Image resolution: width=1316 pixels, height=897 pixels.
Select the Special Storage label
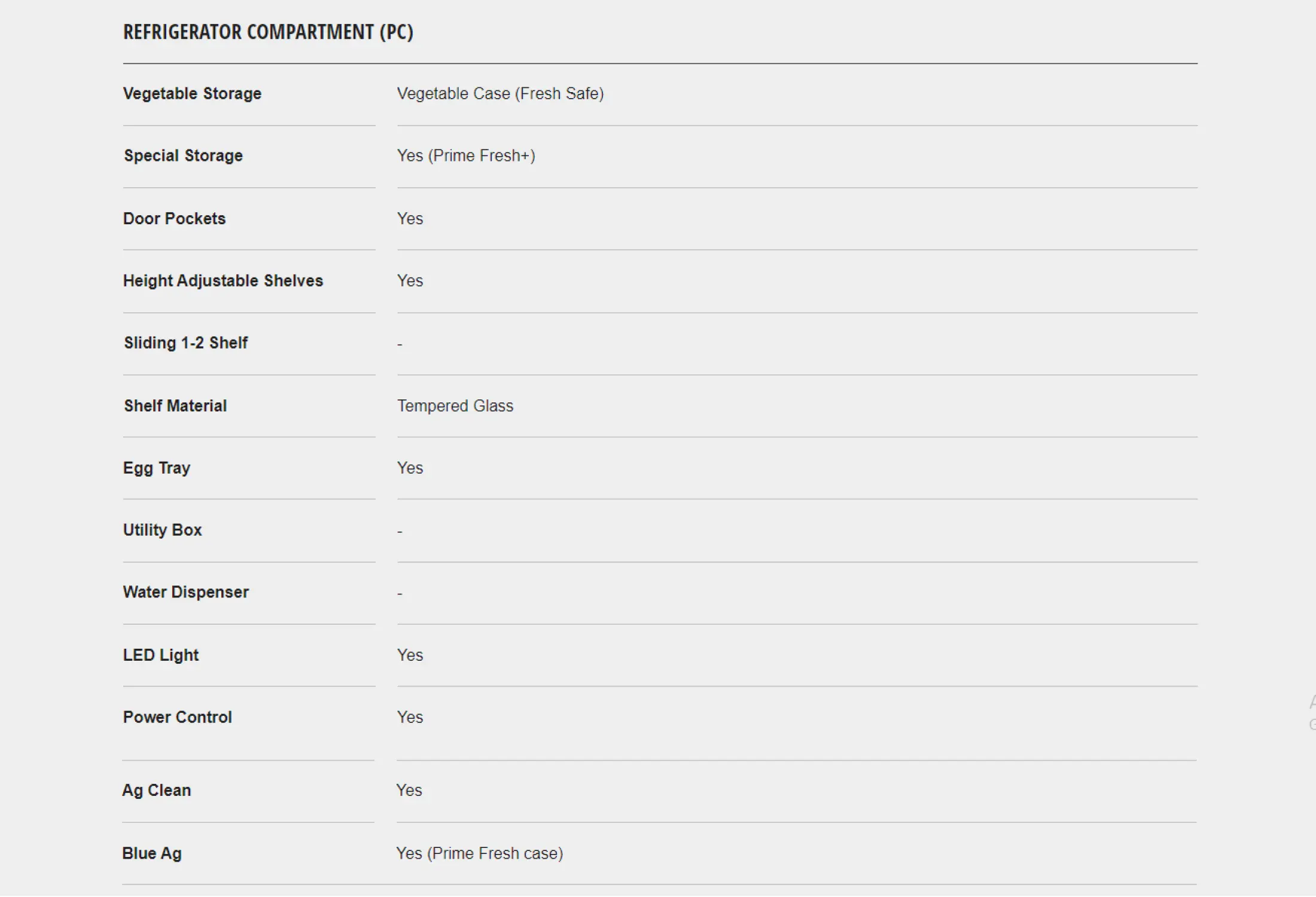click(183, 156)
